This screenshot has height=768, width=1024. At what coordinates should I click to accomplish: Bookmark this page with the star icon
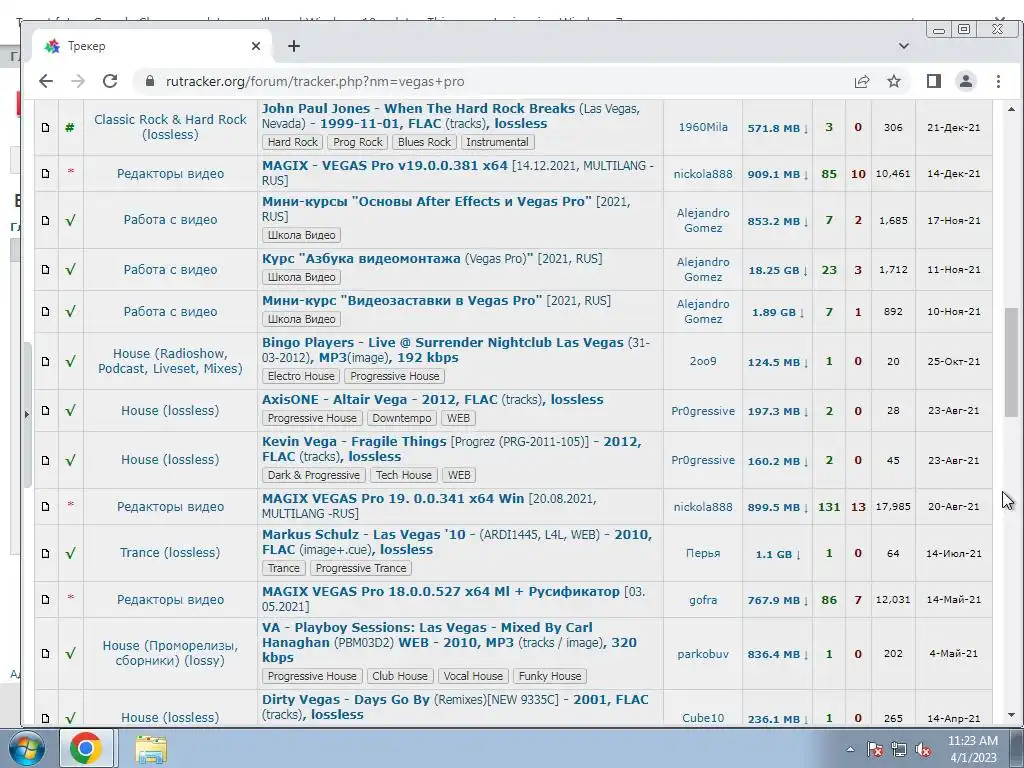click(894, 81)
